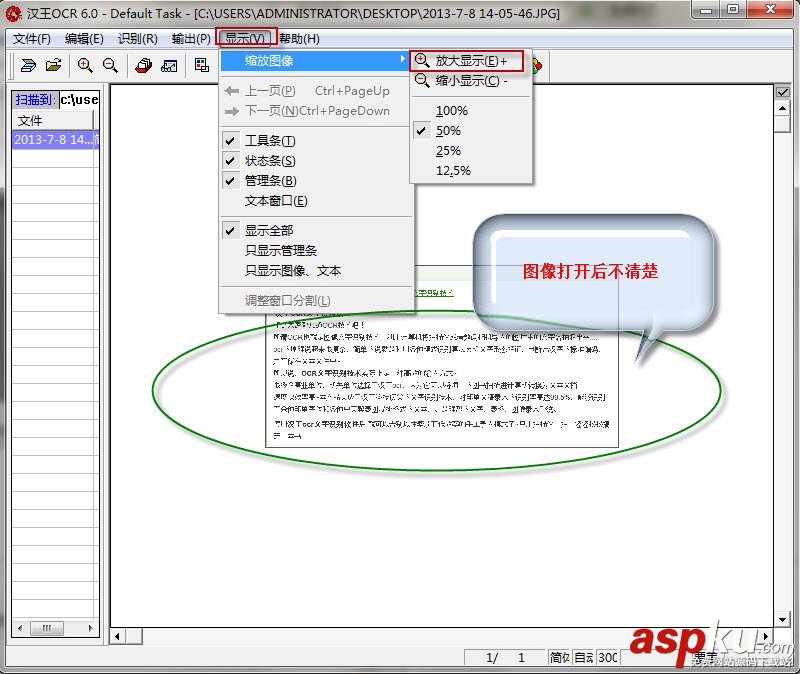Select the 100% zoom level
800x674 pixels.
tap(452, 111)
